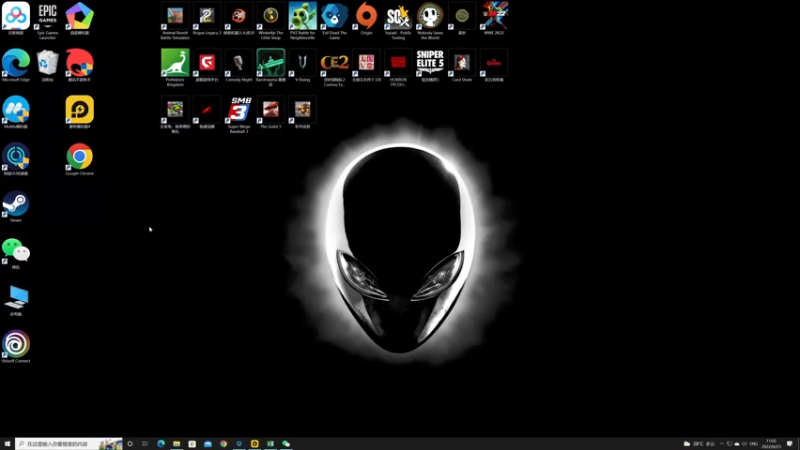Open the WeChat desktop shortcut
The height and width of the screenshot is (450, 800).
coord(16,253)
